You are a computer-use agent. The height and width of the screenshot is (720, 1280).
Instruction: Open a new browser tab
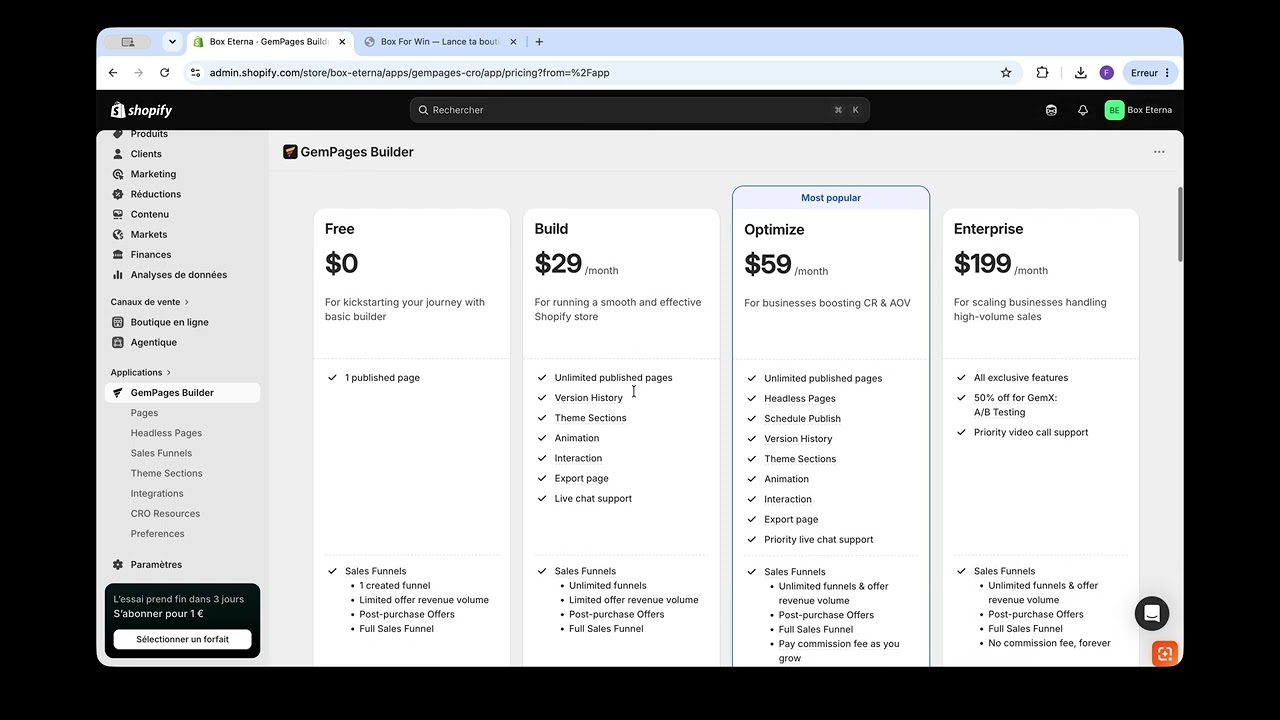pos(539,42)
